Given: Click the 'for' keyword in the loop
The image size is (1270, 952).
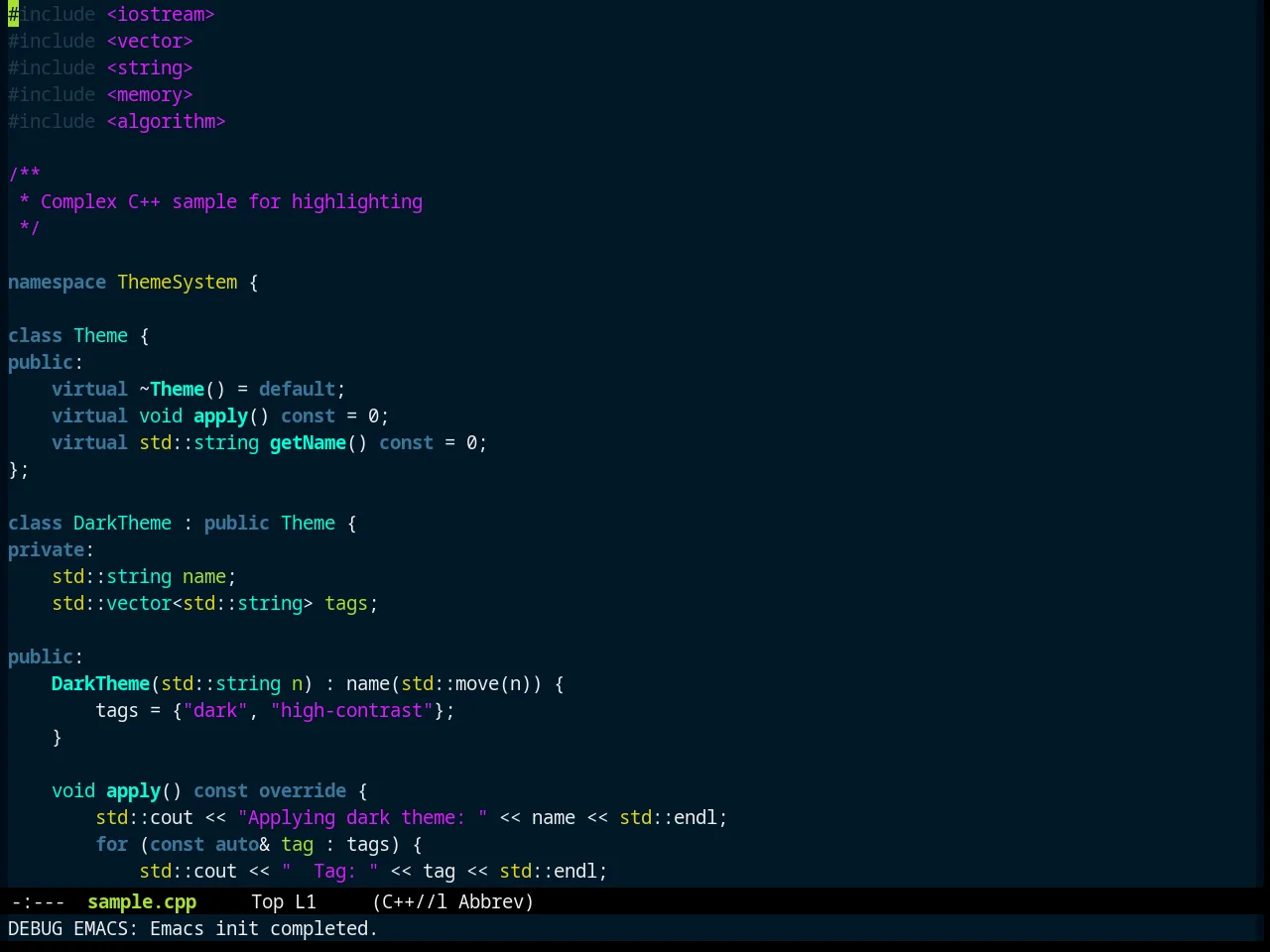Looking at the screenshot, I should click(x=112, y=844).
